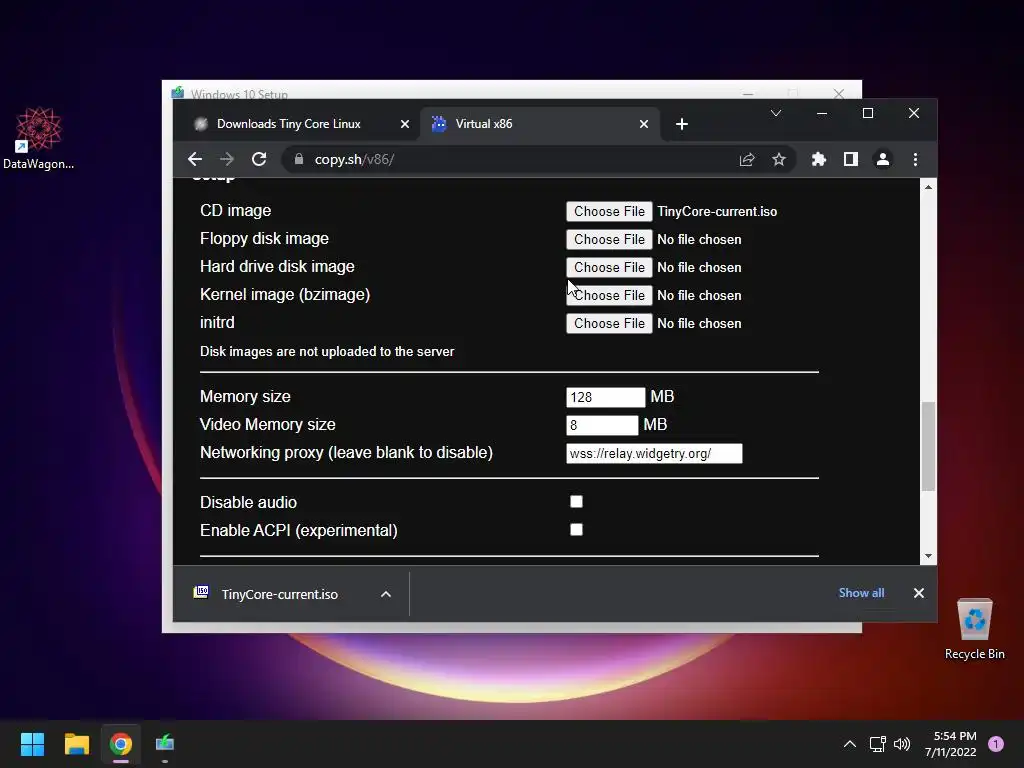Open the Recycle Bin desktop icon

(974, 629)
